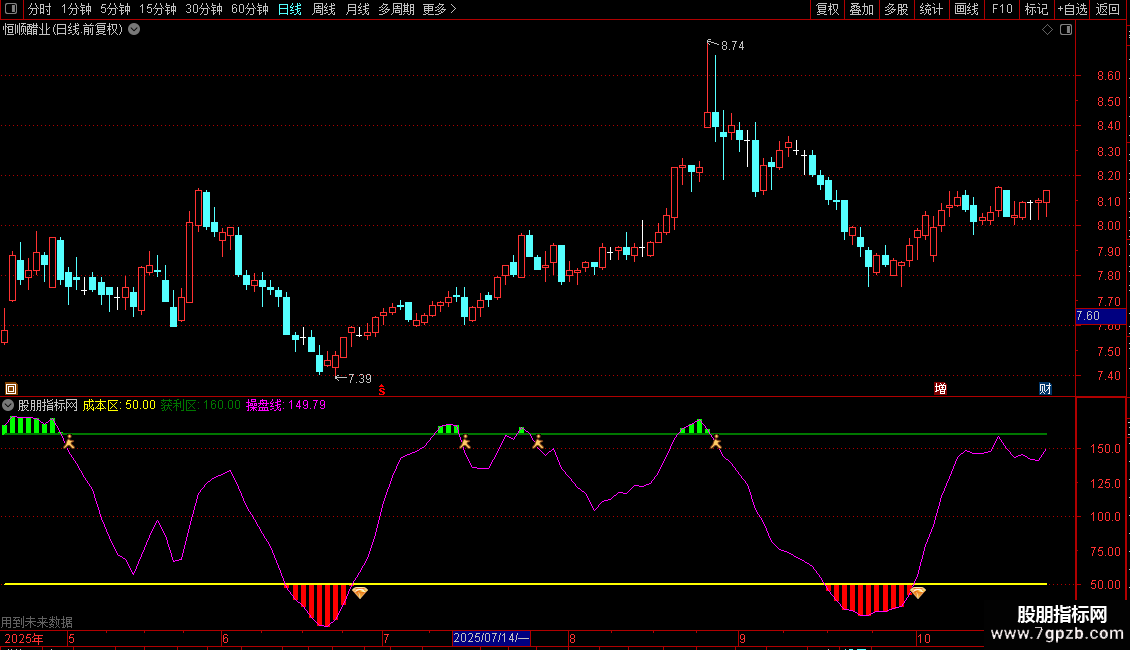
Task: Click the running-man sell signal before August
Action: click(538, 442)
